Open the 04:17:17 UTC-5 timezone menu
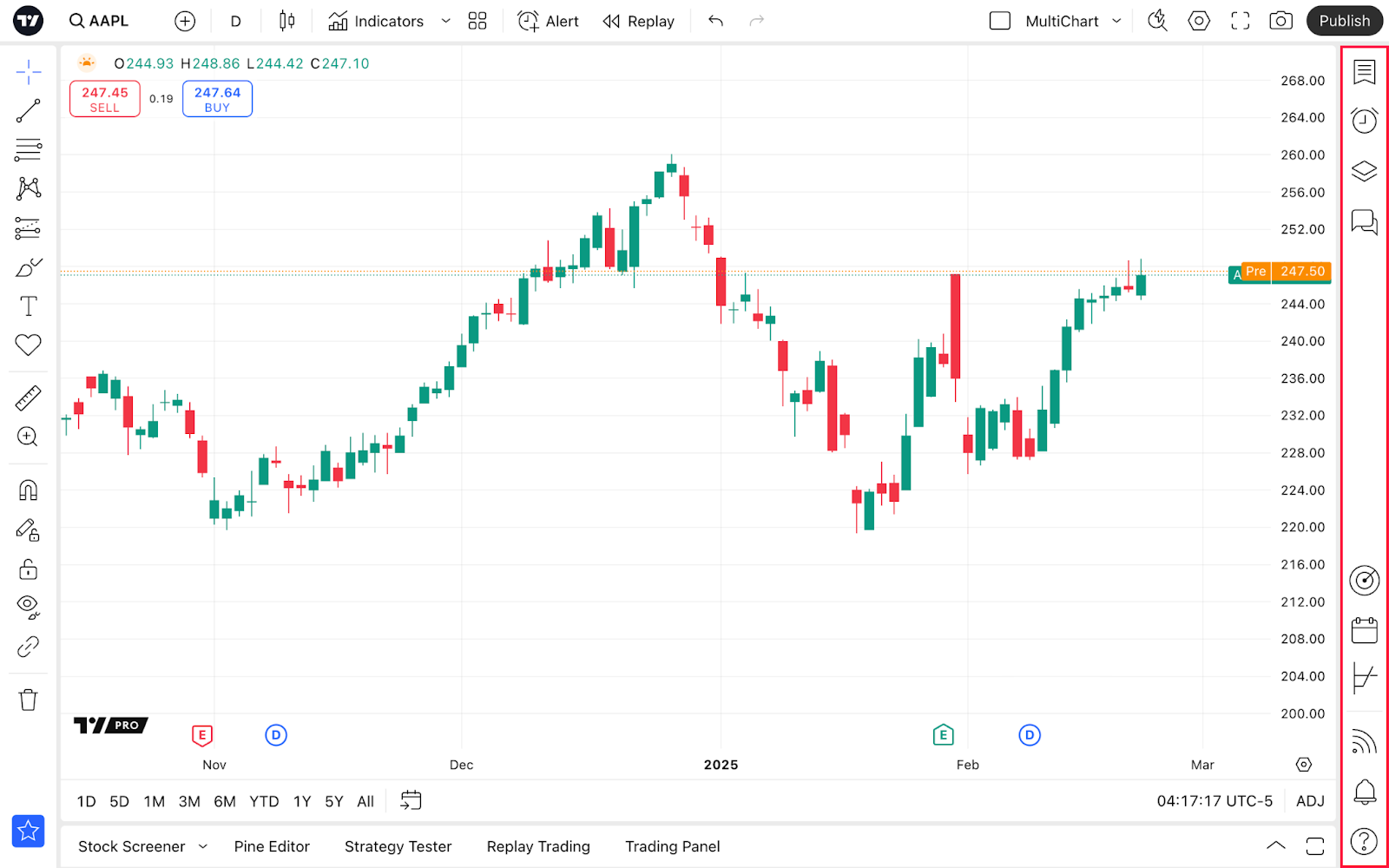 point(1215,801)
